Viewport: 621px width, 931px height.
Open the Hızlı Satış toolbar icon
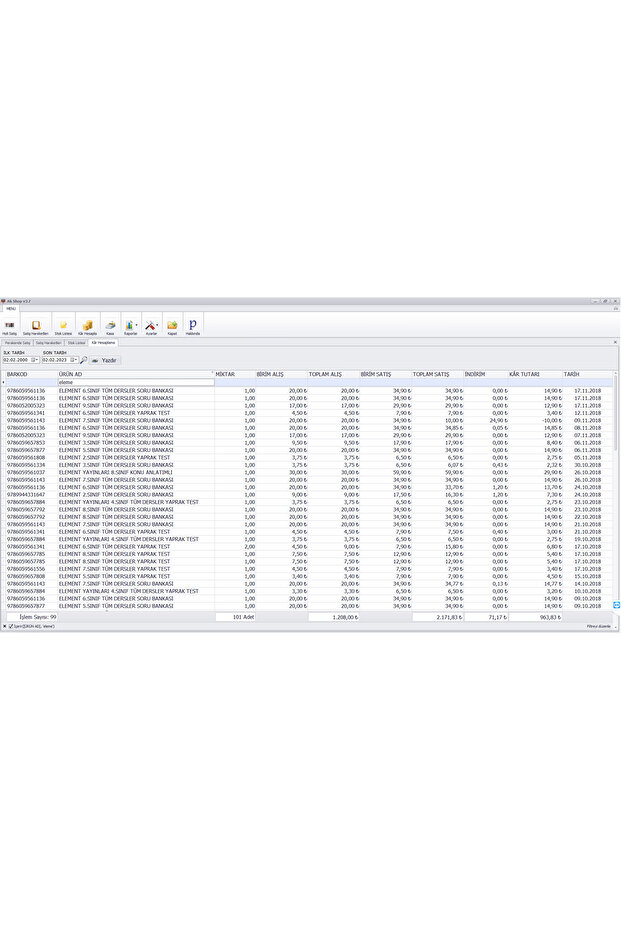(x=10, y=326)
